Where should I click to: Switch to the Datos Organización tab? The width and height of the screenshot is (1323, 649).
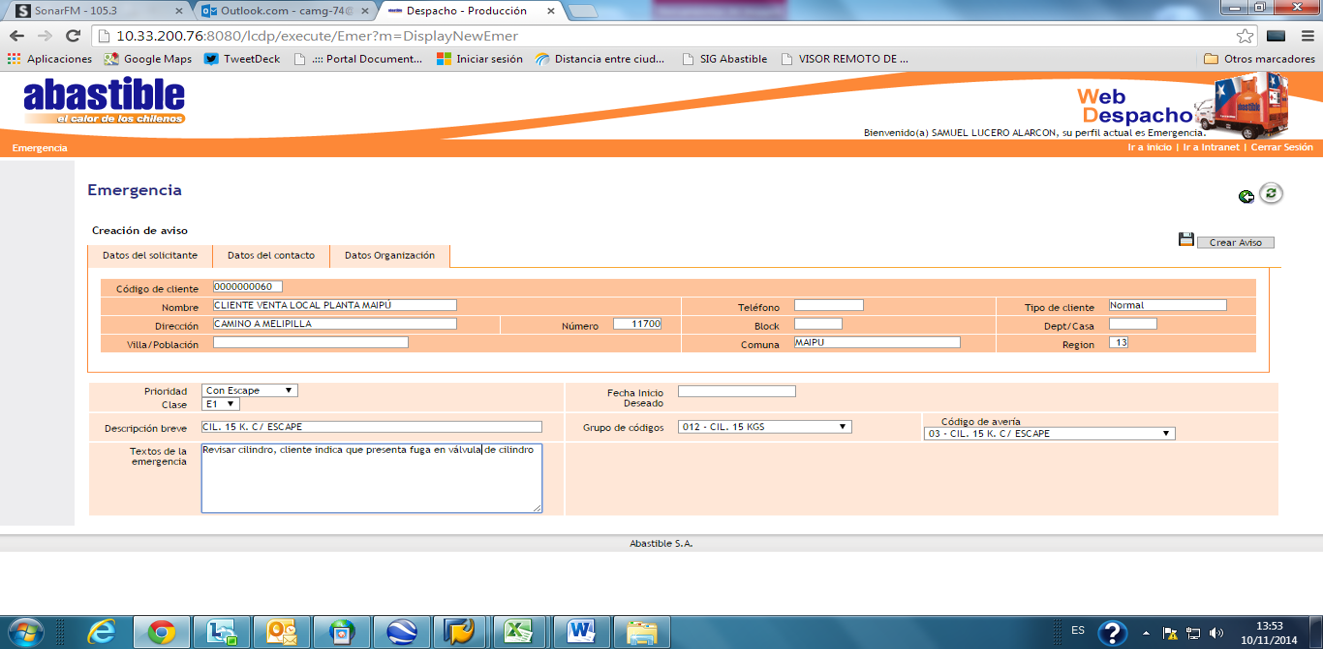[x=390, y=256]
